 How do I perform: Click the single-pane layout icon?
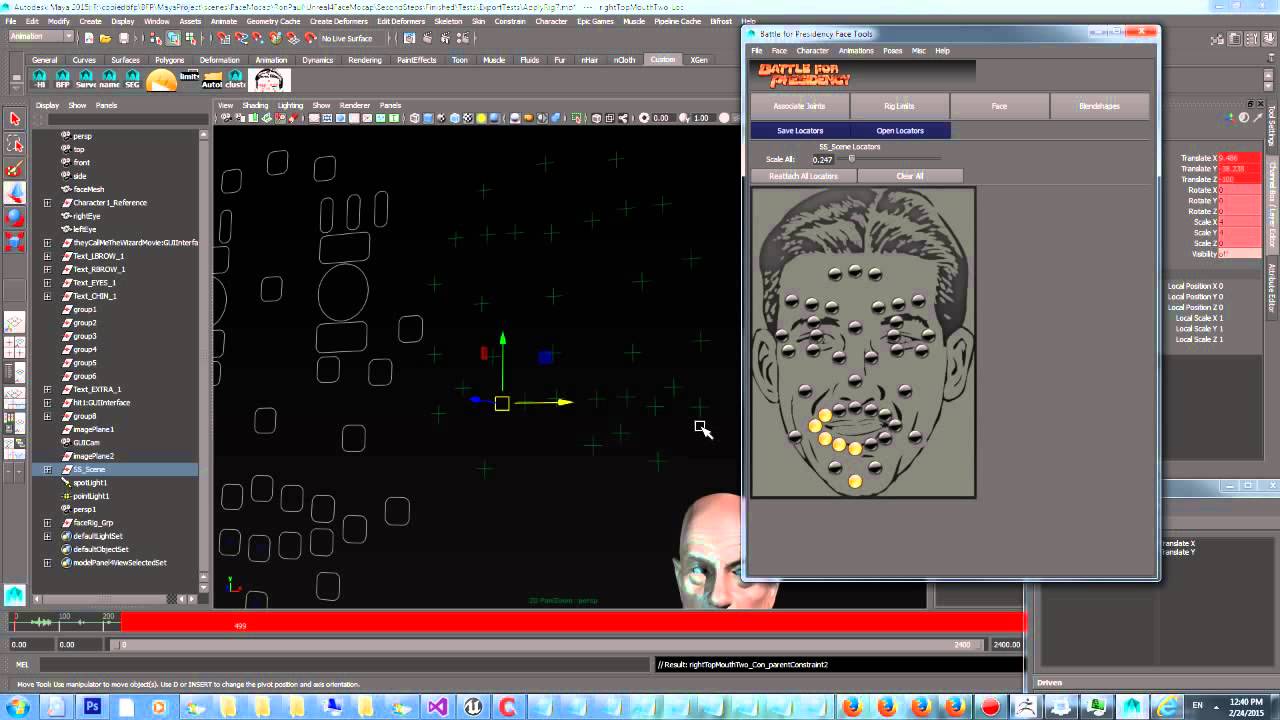click(14, 323)
